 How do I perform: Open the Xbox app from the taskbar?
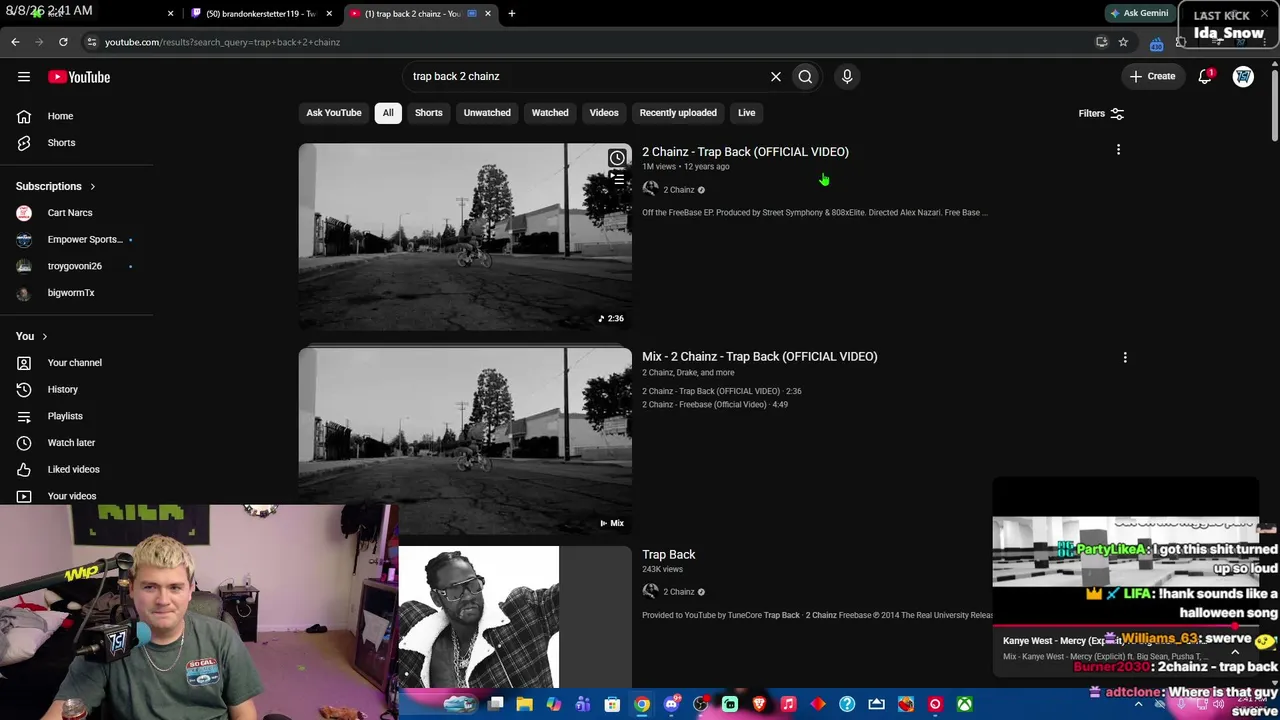coord(964,704)
